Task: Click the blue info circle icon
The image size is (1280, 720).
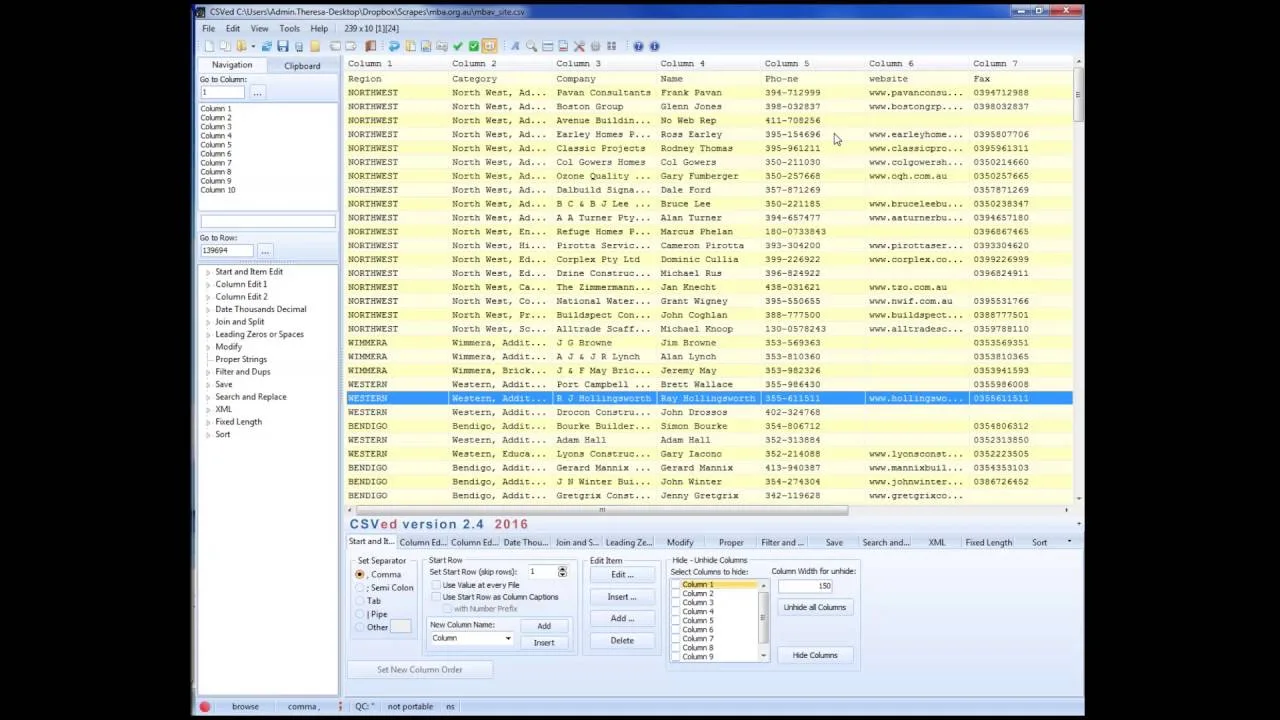Action: (654, 46)
